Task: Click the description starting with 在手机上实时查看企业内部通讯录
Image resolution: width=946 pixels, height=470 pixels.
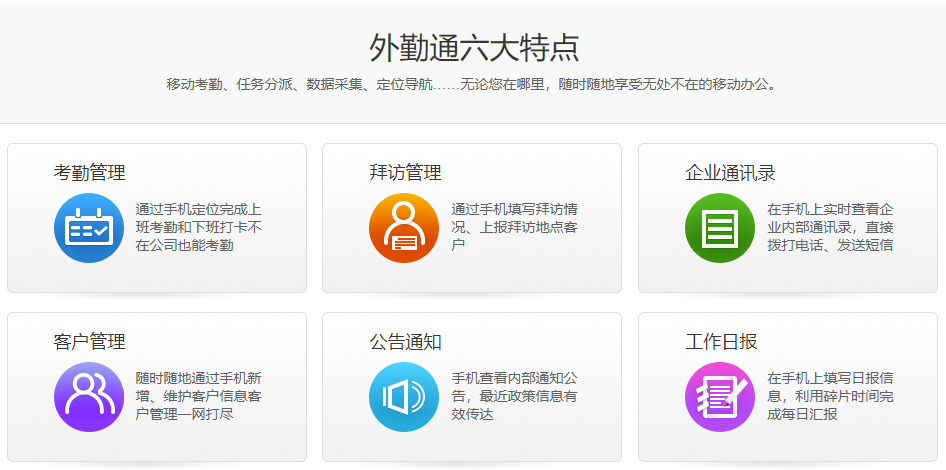Action: coord(830,227)
